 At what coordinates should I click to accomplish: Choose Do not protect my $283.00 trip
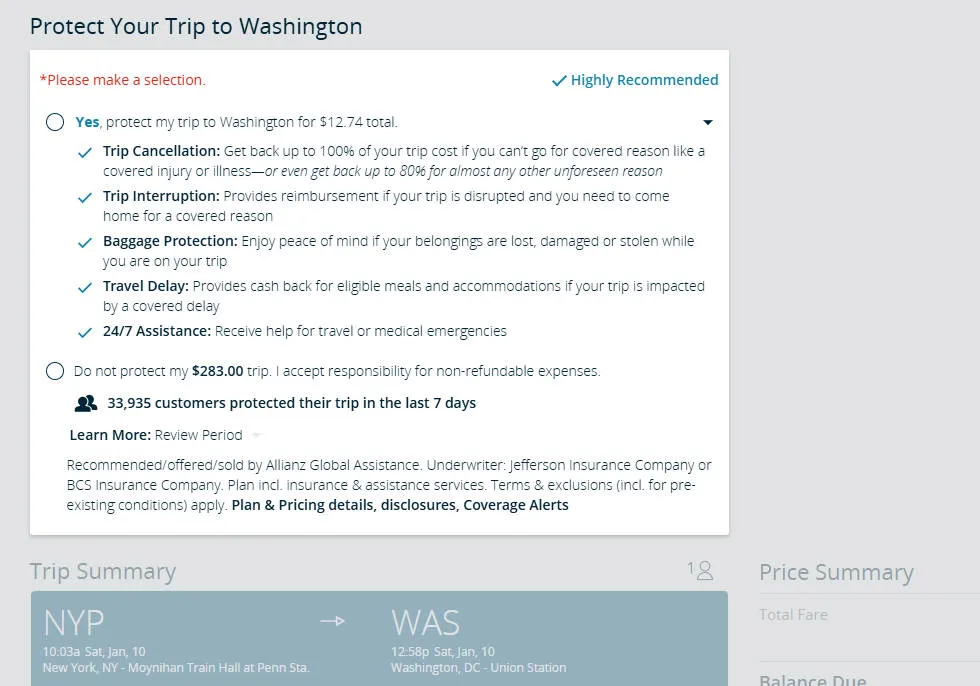tap(55, 371)
